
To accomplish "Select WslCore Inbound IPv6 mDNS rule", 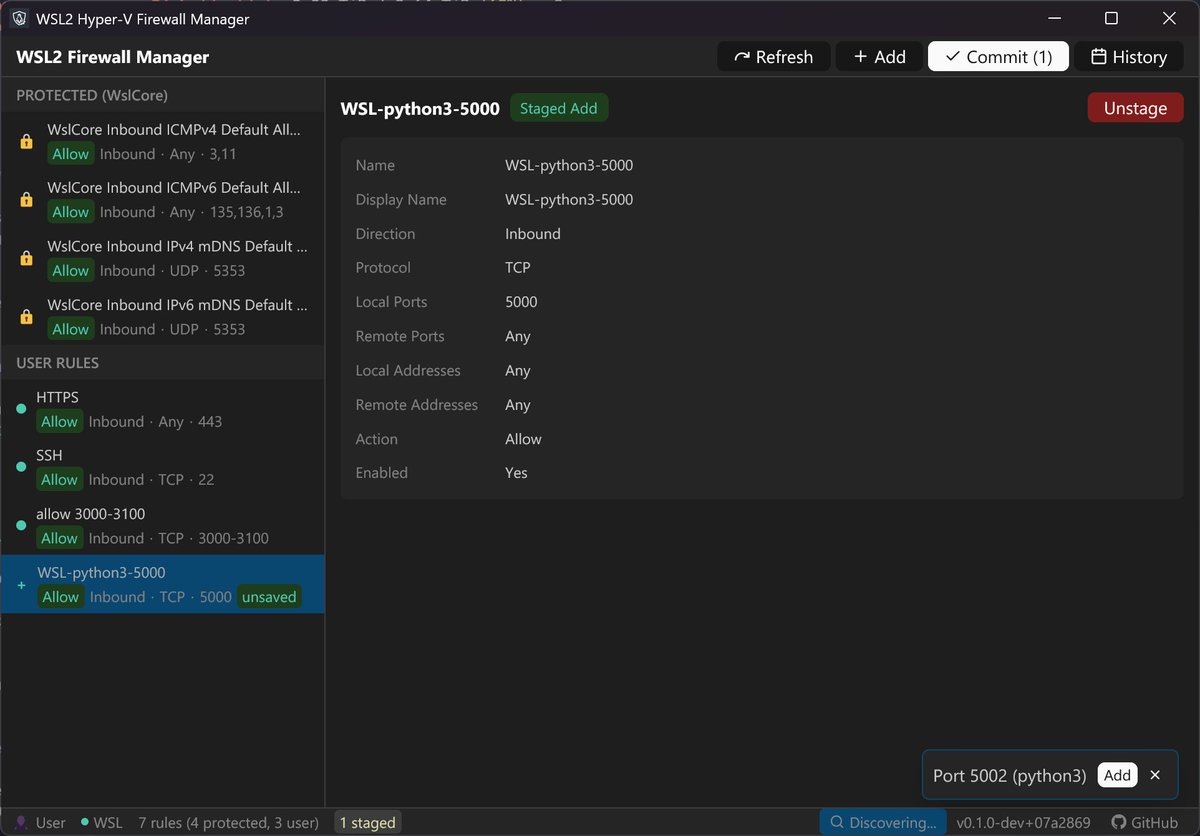I will click(162, 316).
